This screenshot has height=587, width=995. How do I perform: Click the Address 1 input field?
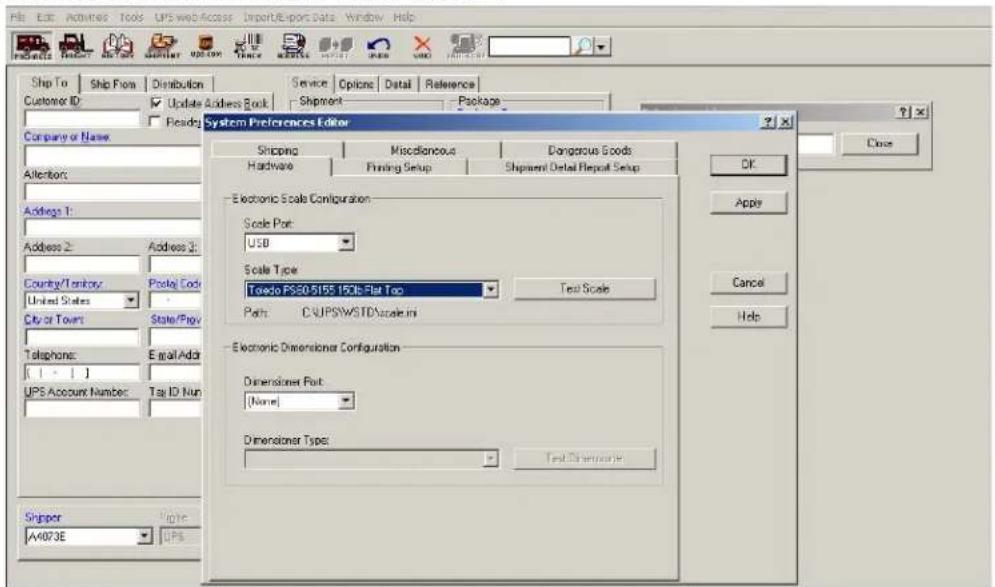tap(113, 227)
